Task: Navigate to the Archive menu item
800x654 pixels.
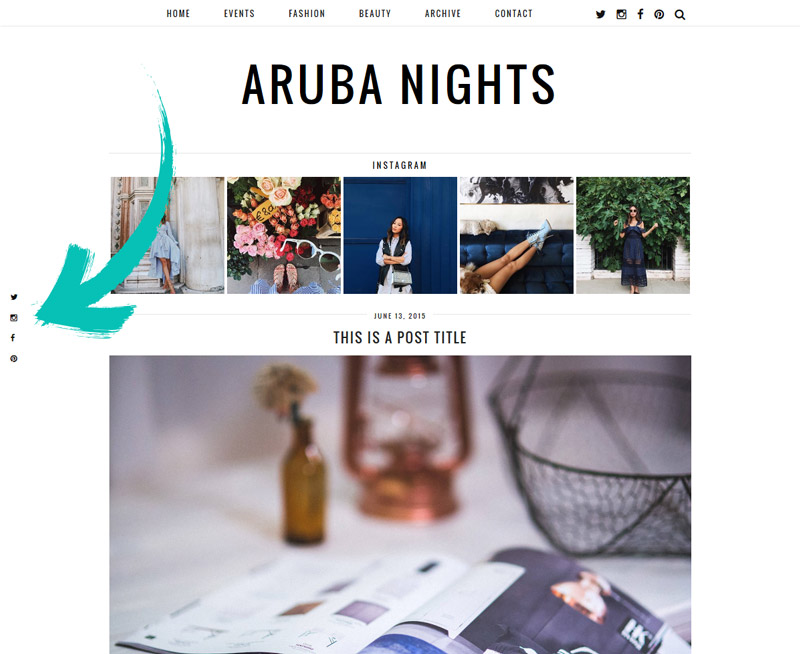Action: coord(443,14)
